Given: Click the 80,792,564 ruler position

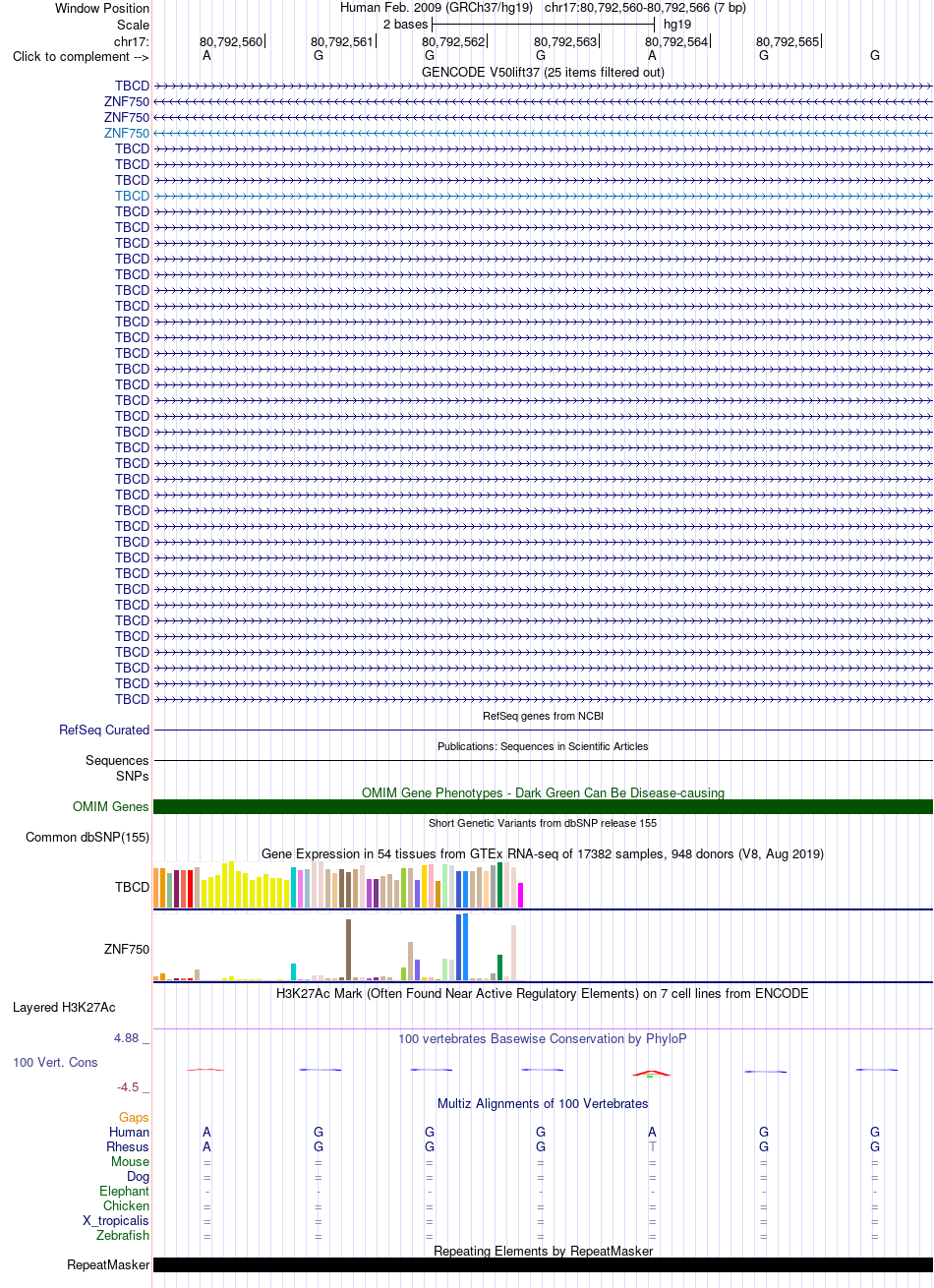Looking at the screenshot, I should pyautogui.click(x=676, y=42).
